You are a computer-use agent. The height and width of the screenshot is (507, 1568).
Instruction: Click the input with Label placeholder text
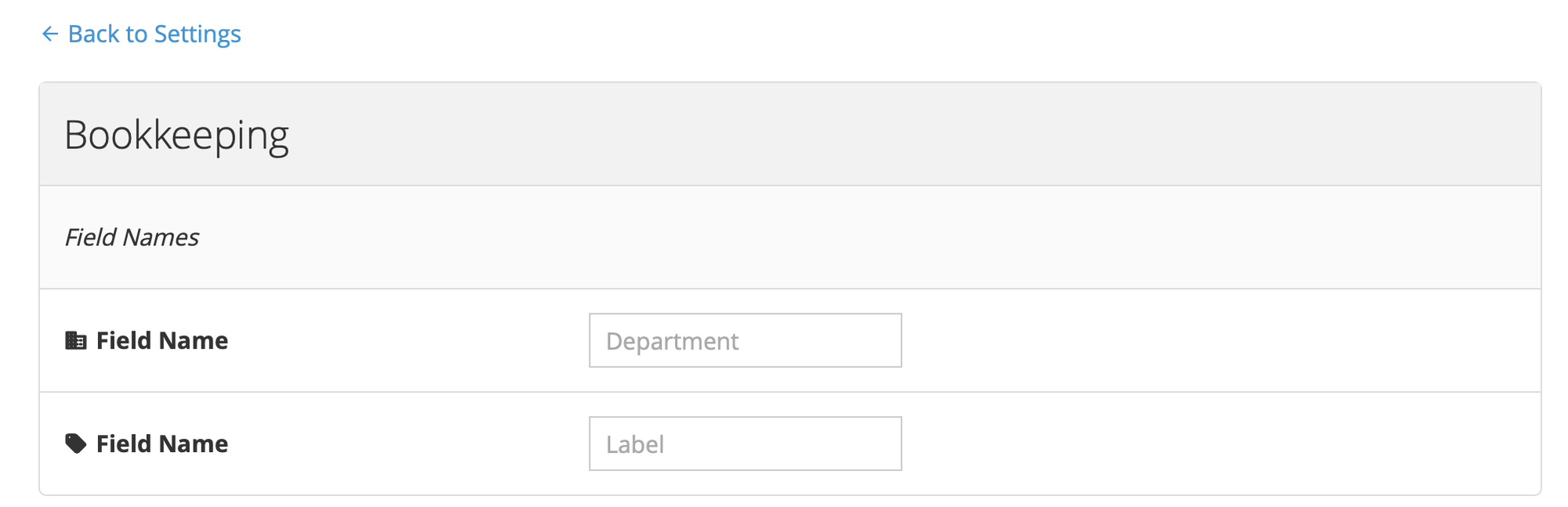point(744,444)
